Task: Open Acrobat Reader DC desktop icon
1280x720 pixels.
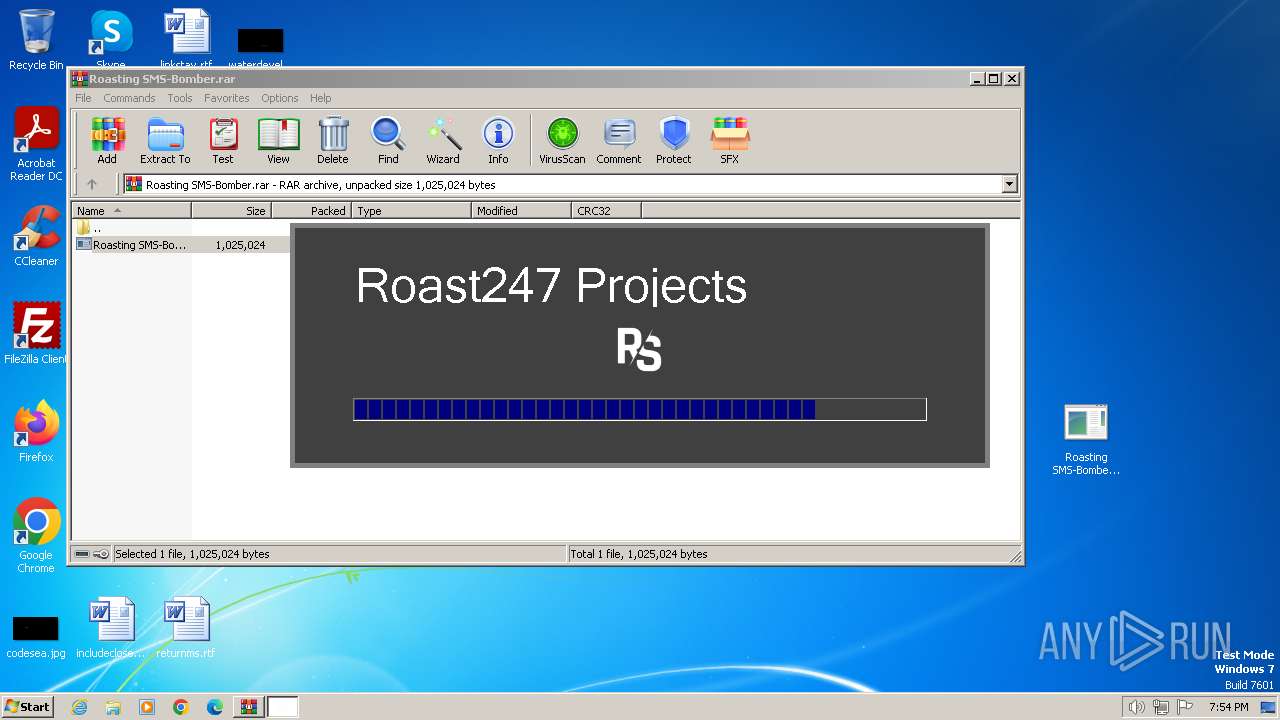Action: point(36,145)
